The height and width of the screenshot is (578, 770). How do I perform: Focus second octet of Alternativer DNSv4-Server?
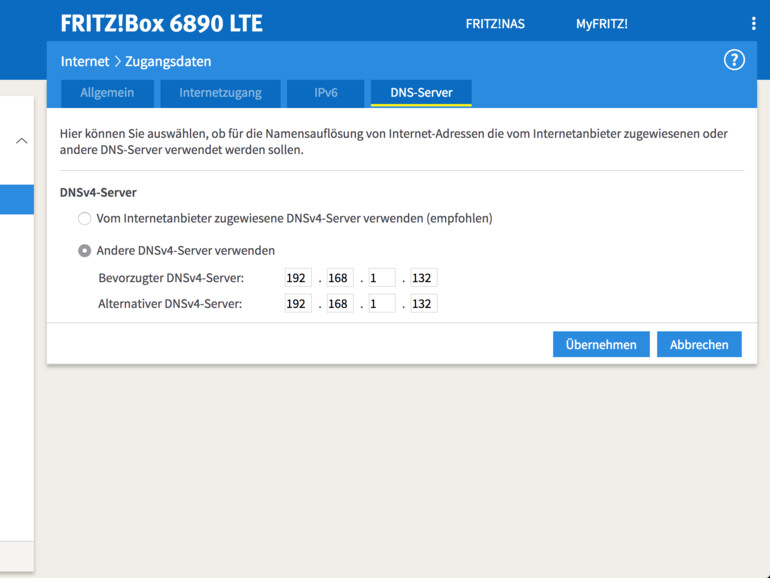340,303
